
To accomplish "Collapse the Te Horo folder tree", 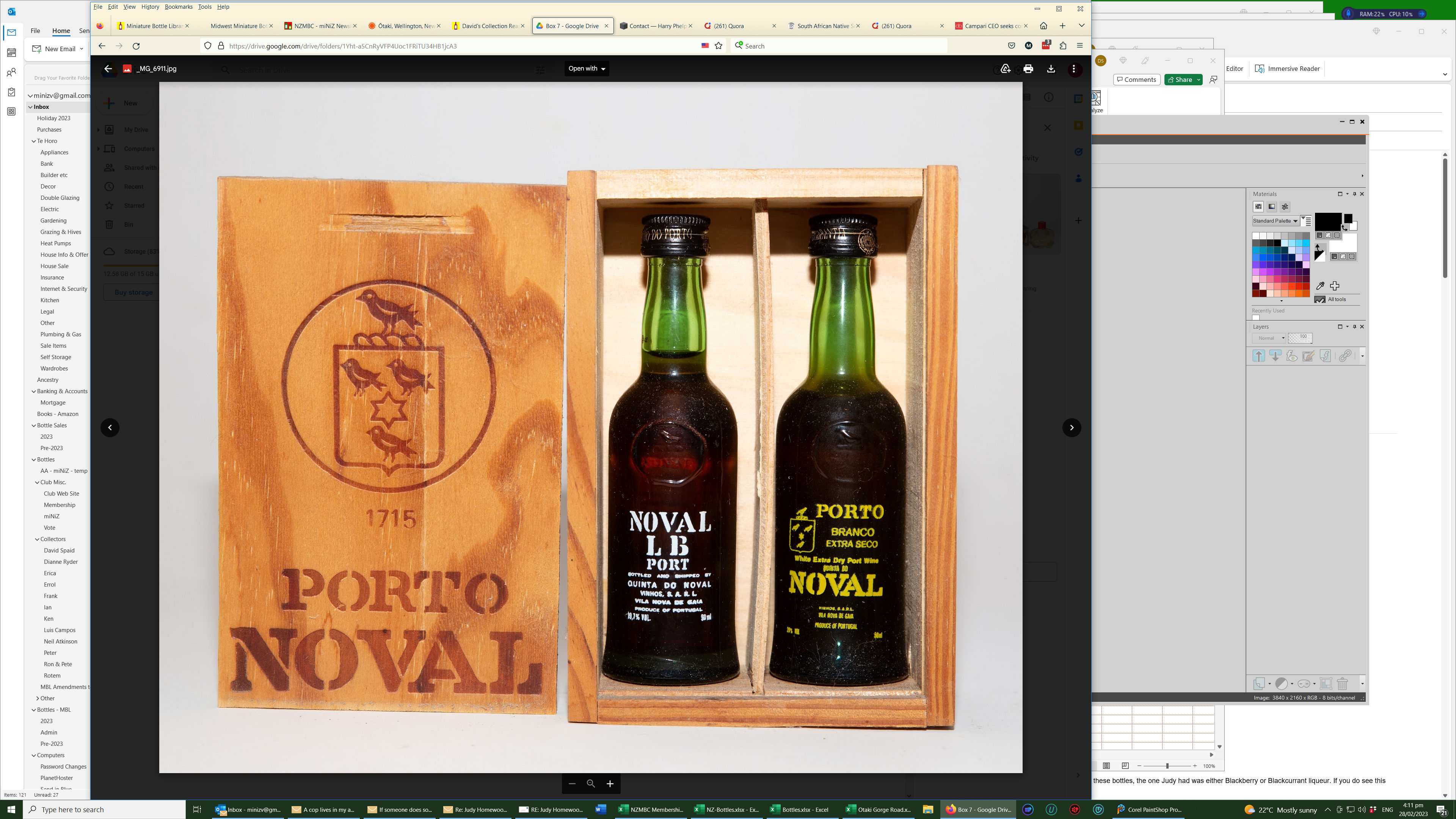I will (34, 141).
